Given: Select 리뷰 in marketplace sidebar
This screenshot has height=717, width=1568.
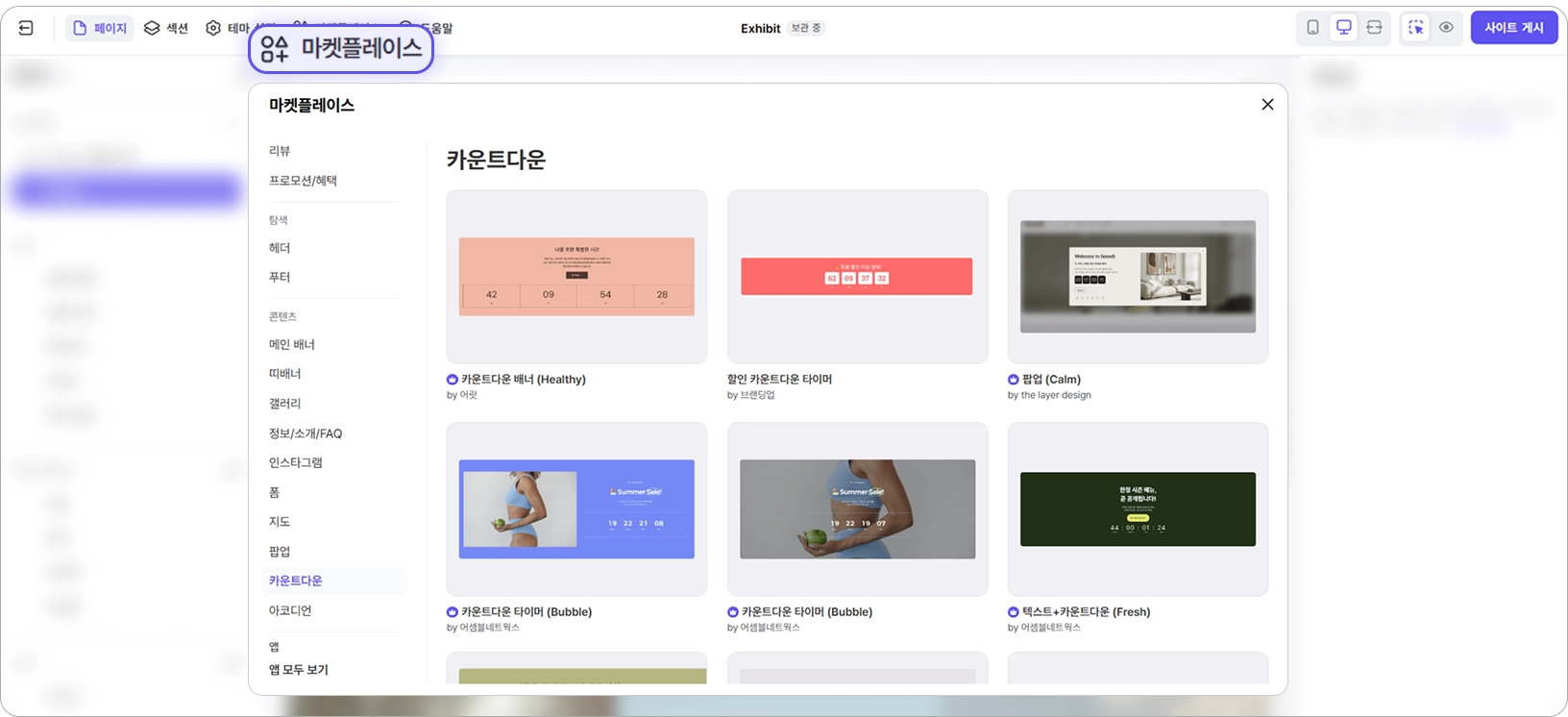Looking at the screenshot, I should 280,151.
